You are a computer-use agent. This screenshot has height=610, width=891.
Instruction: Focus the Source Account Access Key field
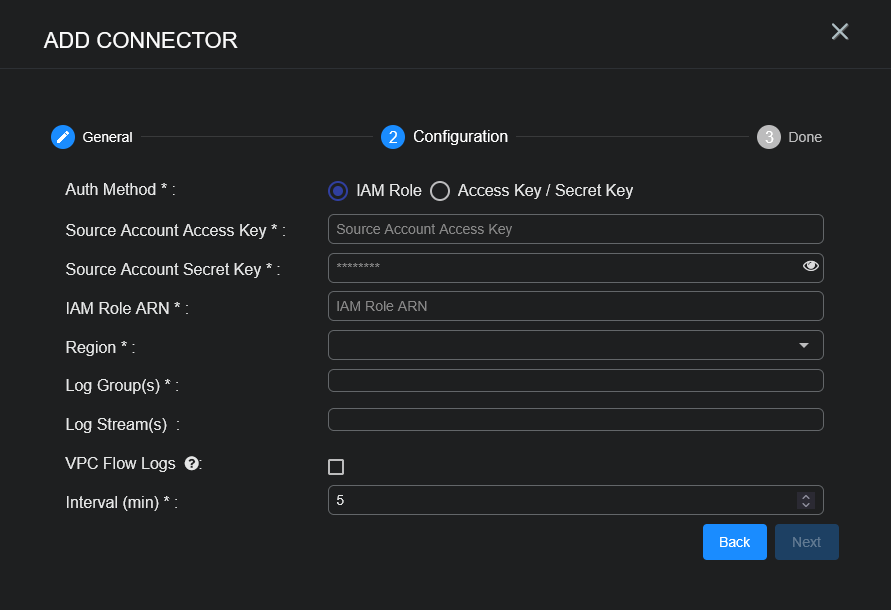(575, 229)
